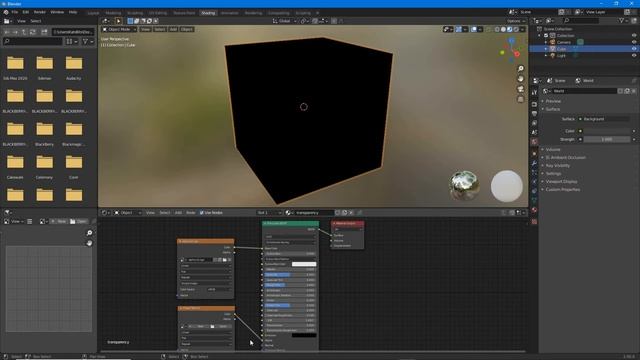640x360 pixels.
Task: Toggle perspective/orthographic grid icon in viewport
Action: pos(520,99)
